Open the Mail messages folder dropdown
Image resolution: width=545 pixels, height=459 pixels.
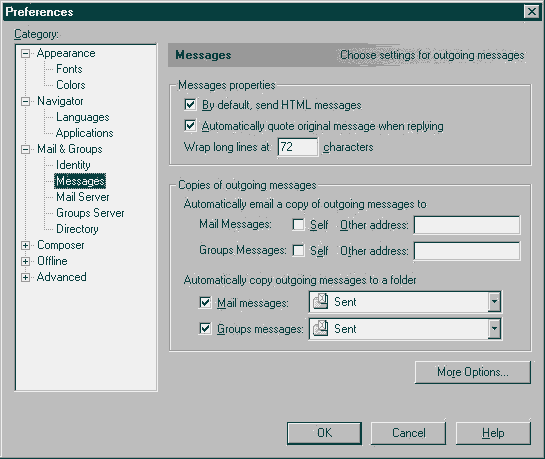pos(494,302)
